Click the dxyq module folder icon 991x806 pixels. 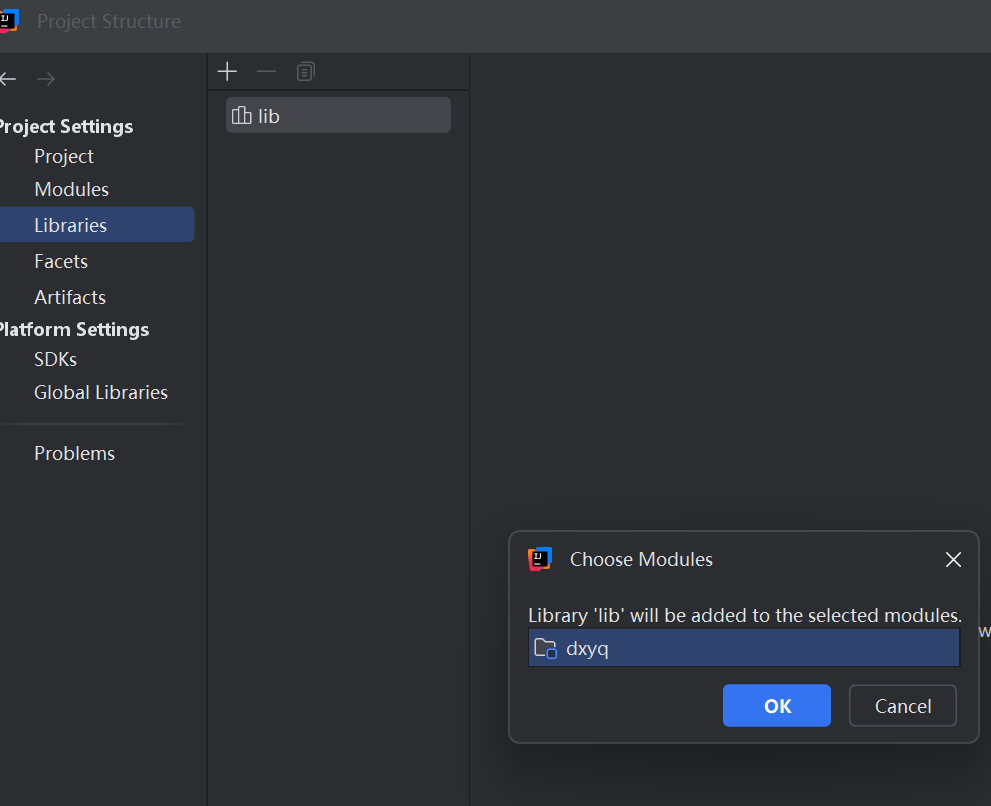click(545, 648)
